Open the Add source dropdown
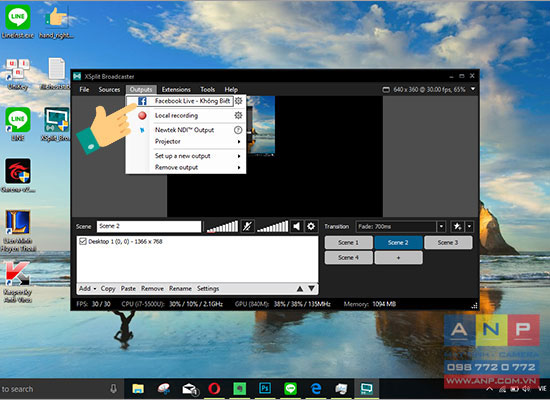Image resolution: width=550 pixels, height=400 pixels. 87,288
